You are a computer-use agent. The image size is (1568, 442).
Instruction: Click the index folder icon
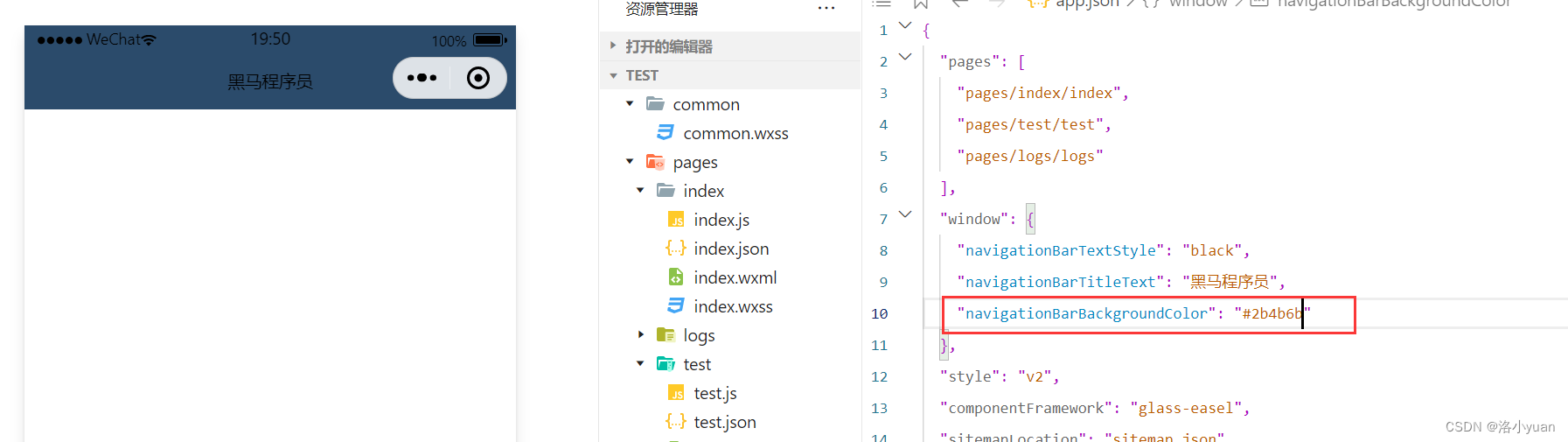point(666,190)
